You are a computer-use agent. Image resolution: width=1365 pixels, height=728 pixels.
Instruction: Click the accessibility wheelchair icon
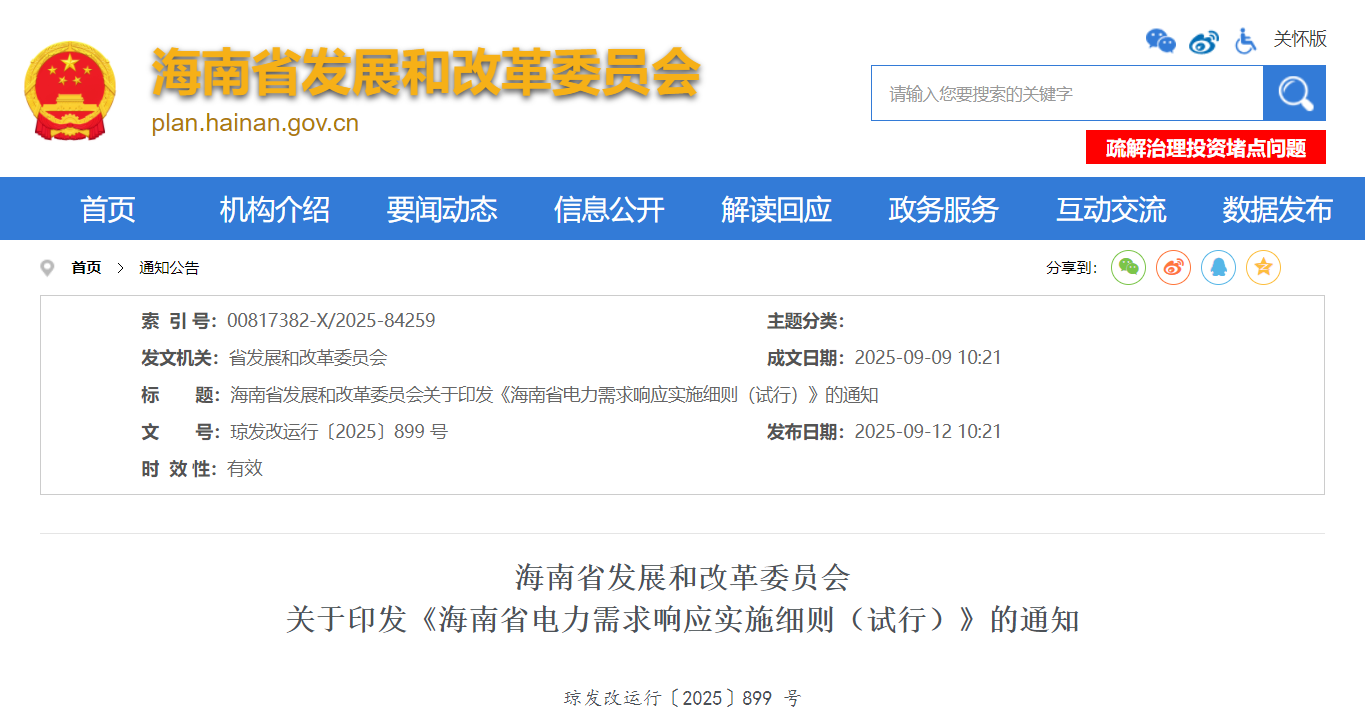1245,40
